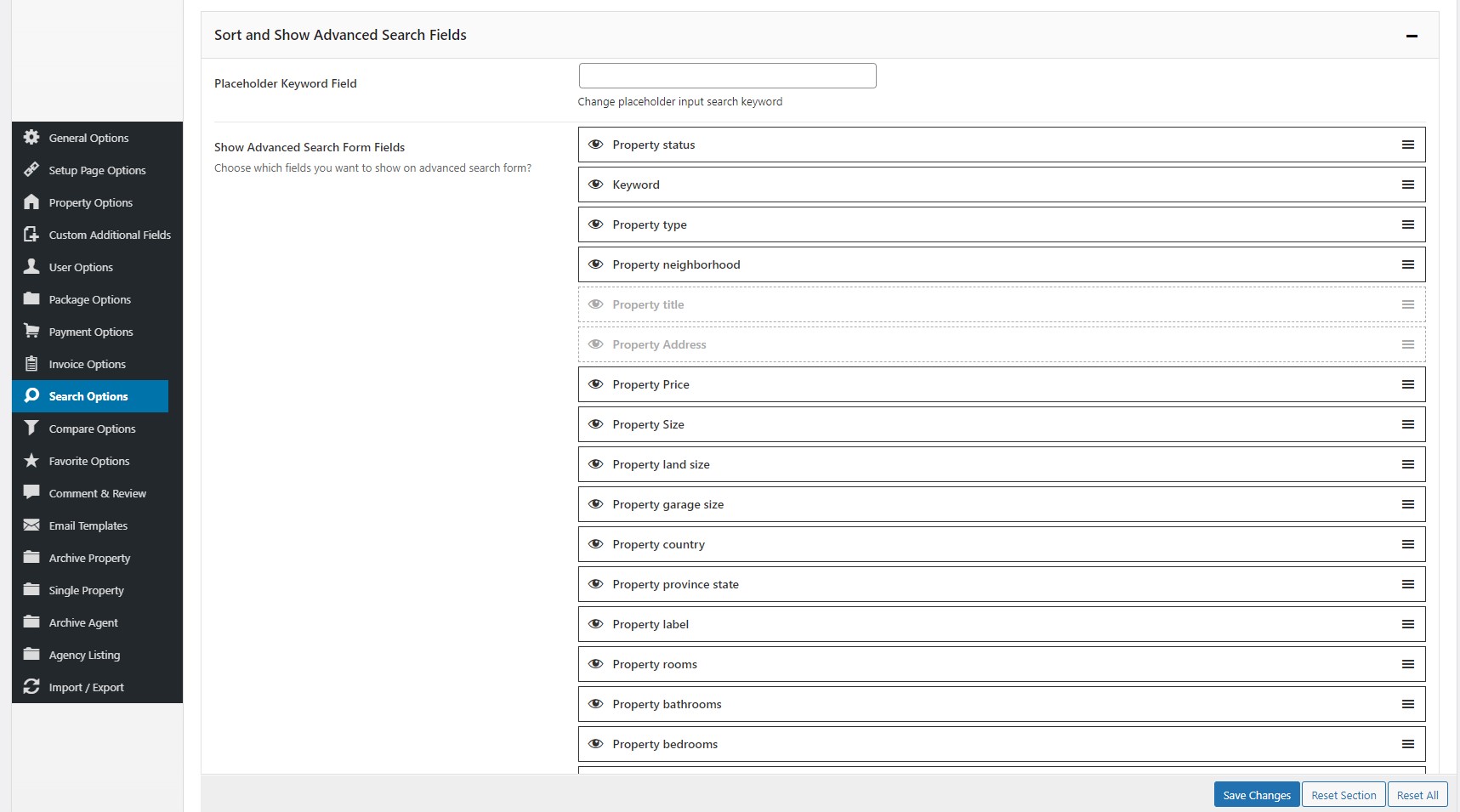Click drag handle on Property province state row
The width and height of the screenshot is (1460, 812).
click(x=1408, y=584)
